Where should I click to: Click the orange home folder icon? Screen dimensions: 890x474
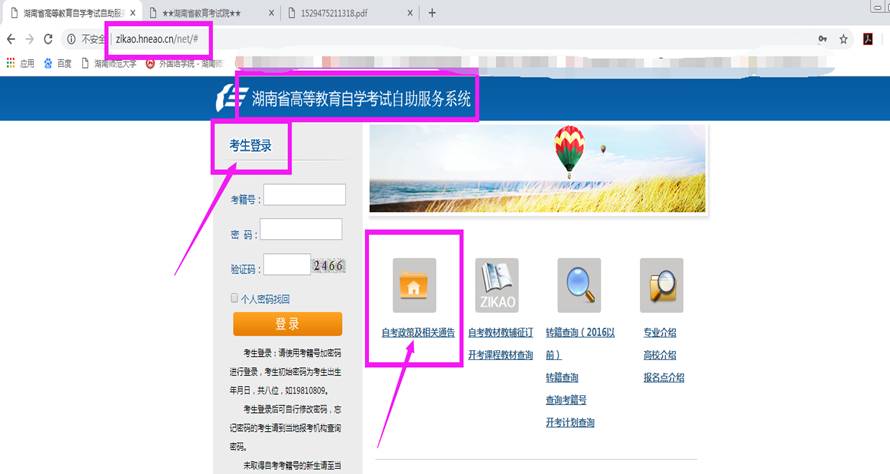[414, 285]
